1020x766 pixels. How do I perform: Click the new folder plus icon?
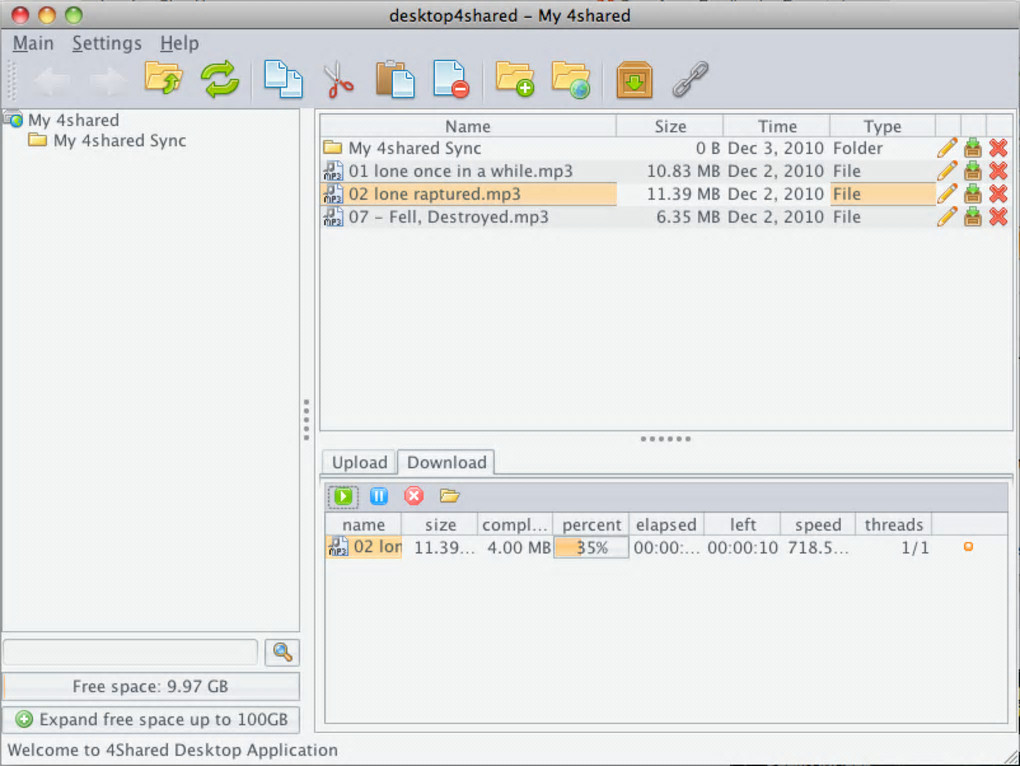[x=515, y=79]
